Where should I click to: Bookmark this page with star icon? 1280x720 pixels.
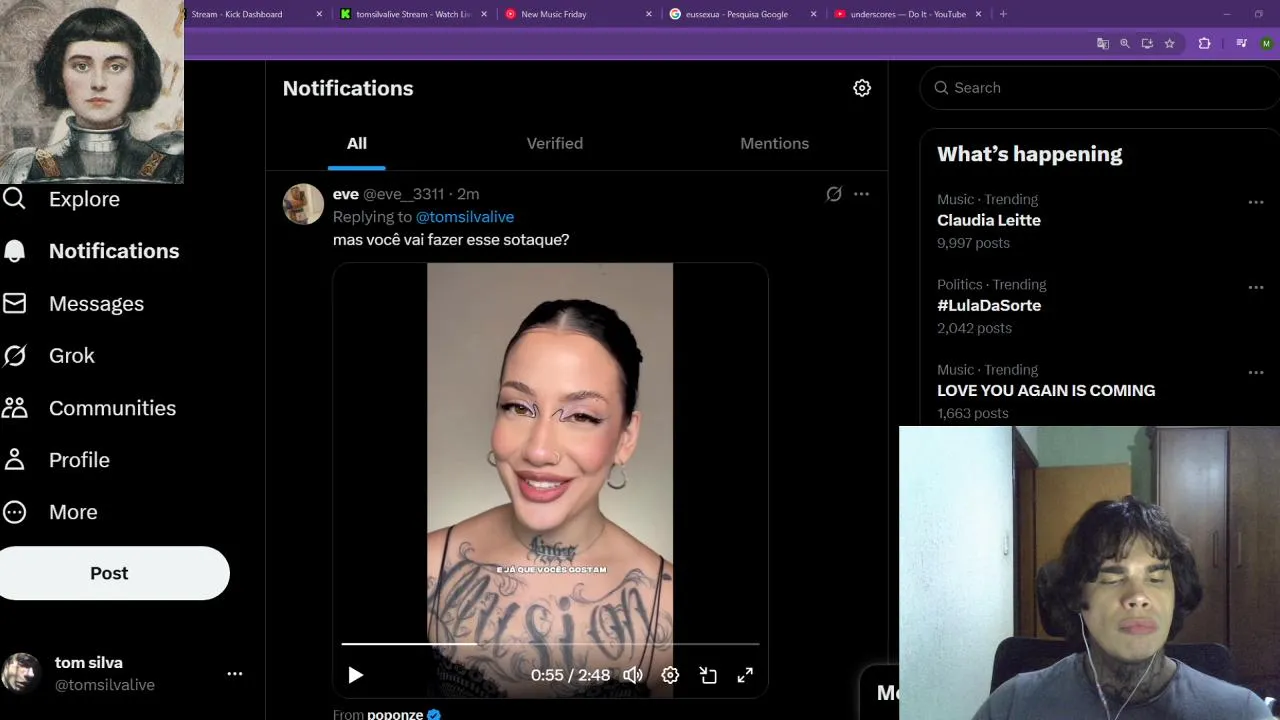pyautogui.click(x=1169, y=44)
